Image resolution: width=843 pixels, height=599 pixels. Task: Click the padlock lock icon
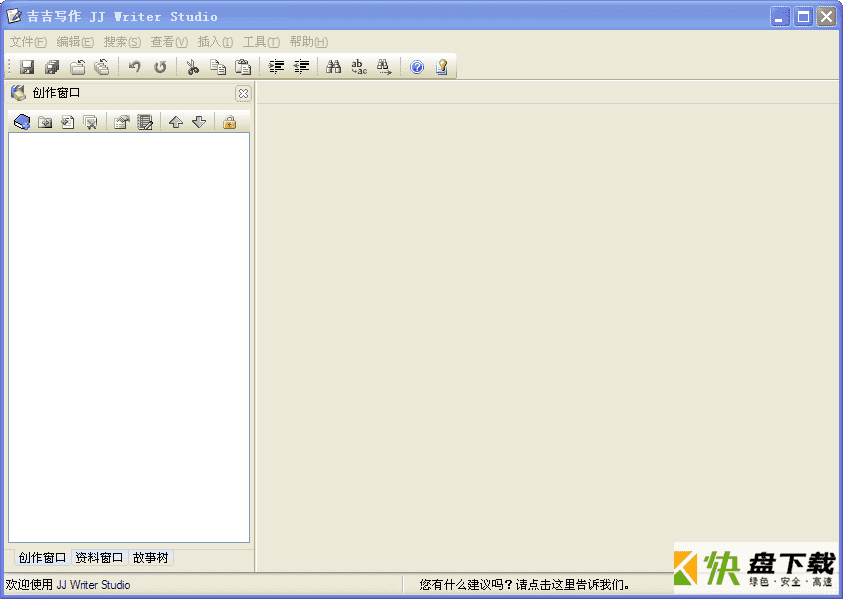tap(230, 123)
